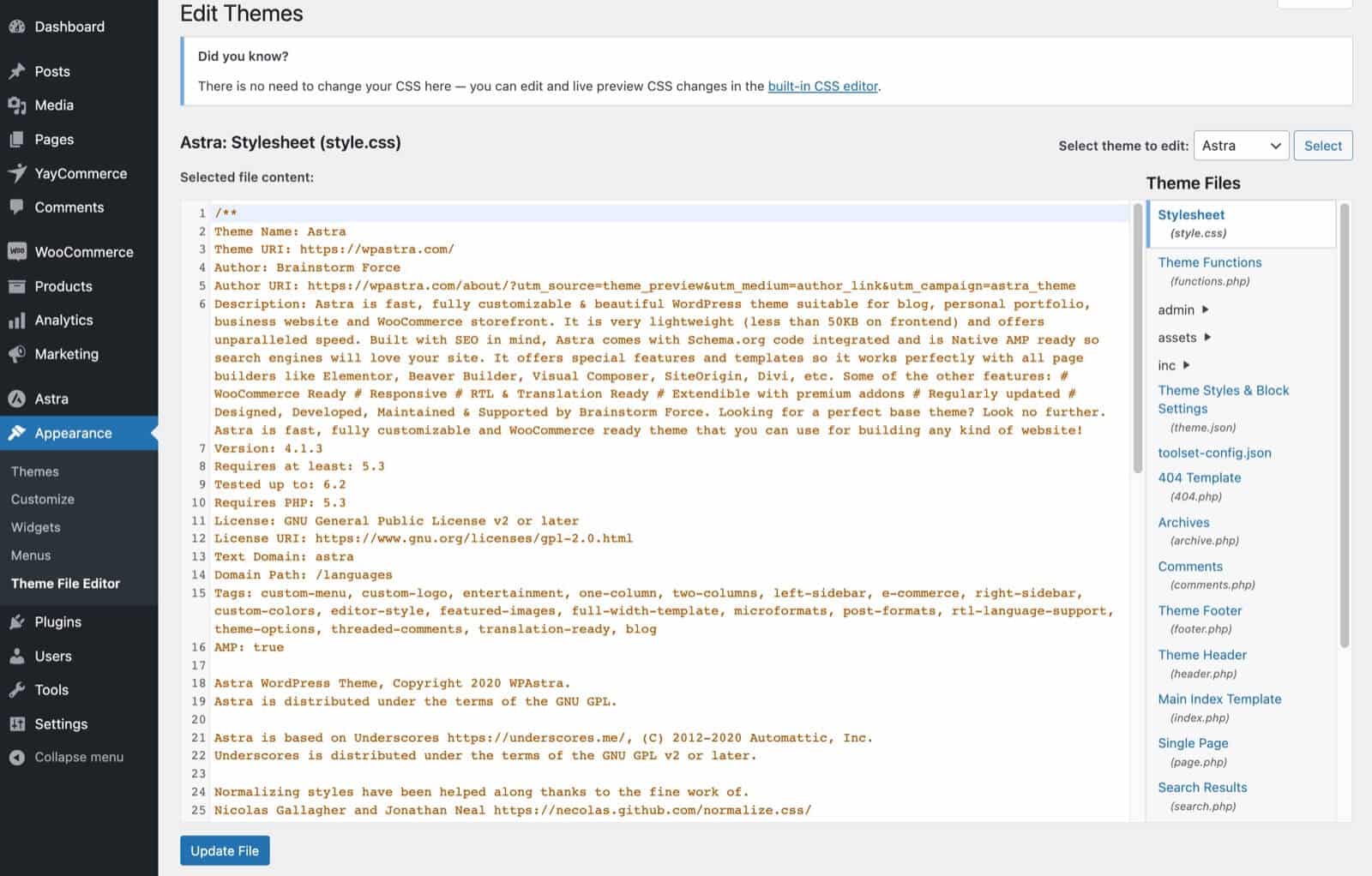Click line 7 Version: 4.1.3 in editor
The height and width of the screenshot is (876, 1372).
coord(268,448)
